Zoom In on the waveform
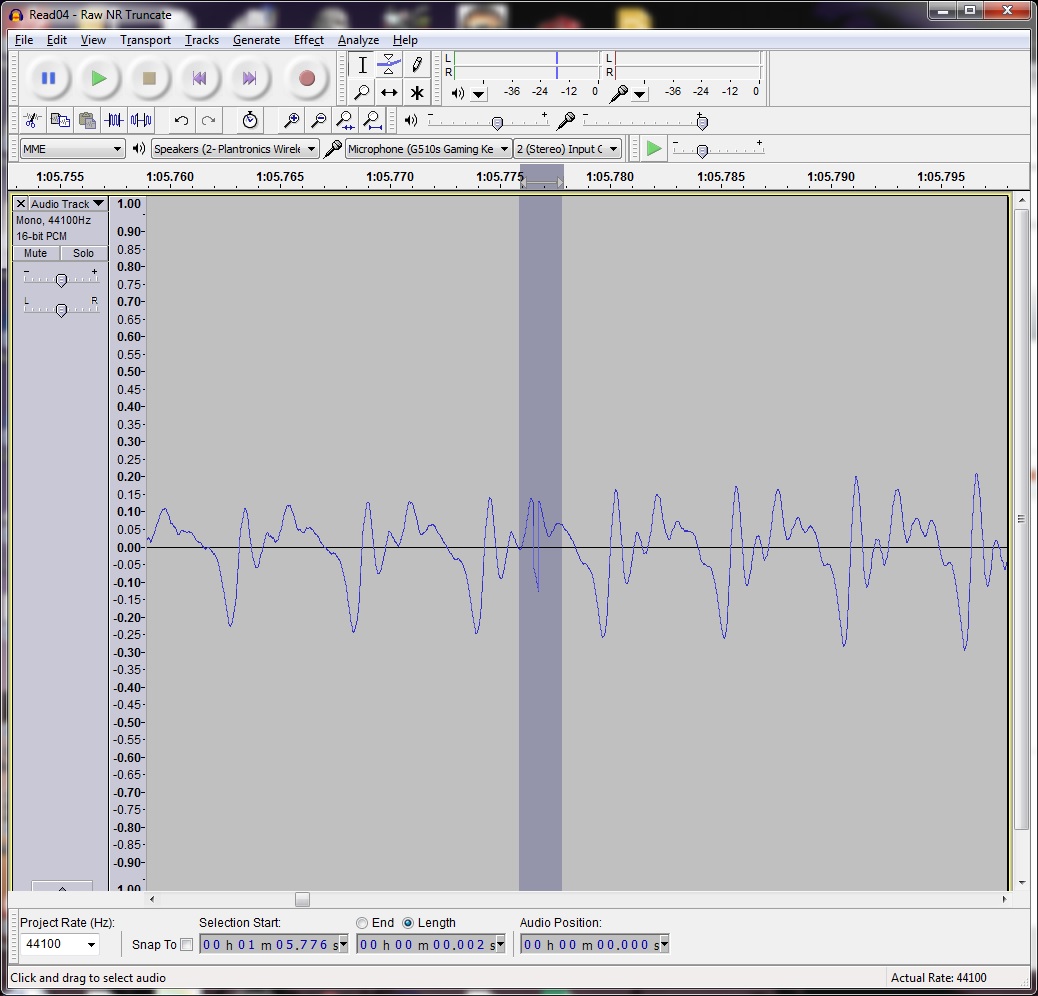Screen dimensions: 1038x996 tap(291, 120)
